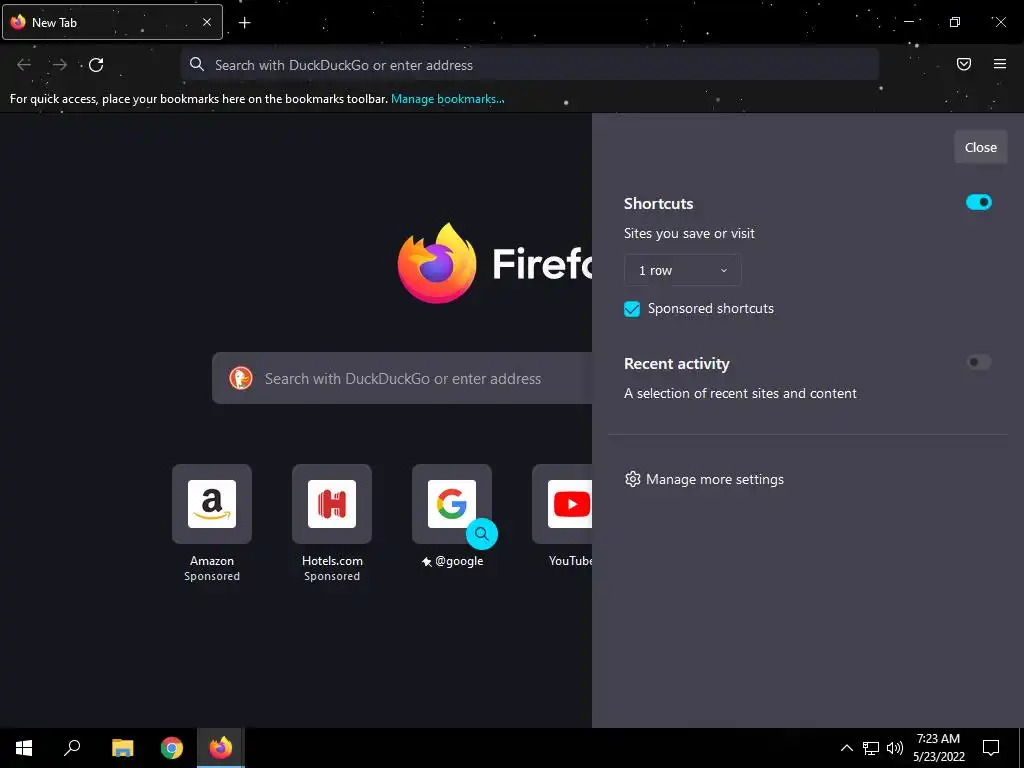Click the DuckDuckGo icon in search box
This screenshot has width=1024, height=768.
(x=241, y=378)
